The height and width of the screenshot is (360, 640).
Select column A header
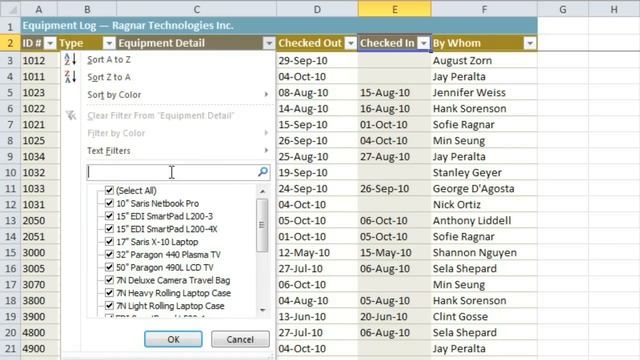click(x=39, y=9)
